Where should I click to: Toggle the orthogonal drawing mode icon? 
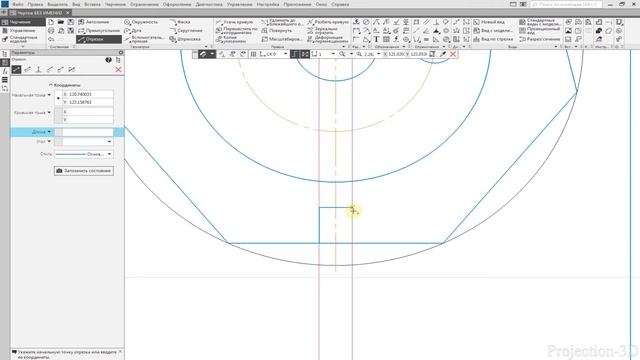tap(294, 54)
